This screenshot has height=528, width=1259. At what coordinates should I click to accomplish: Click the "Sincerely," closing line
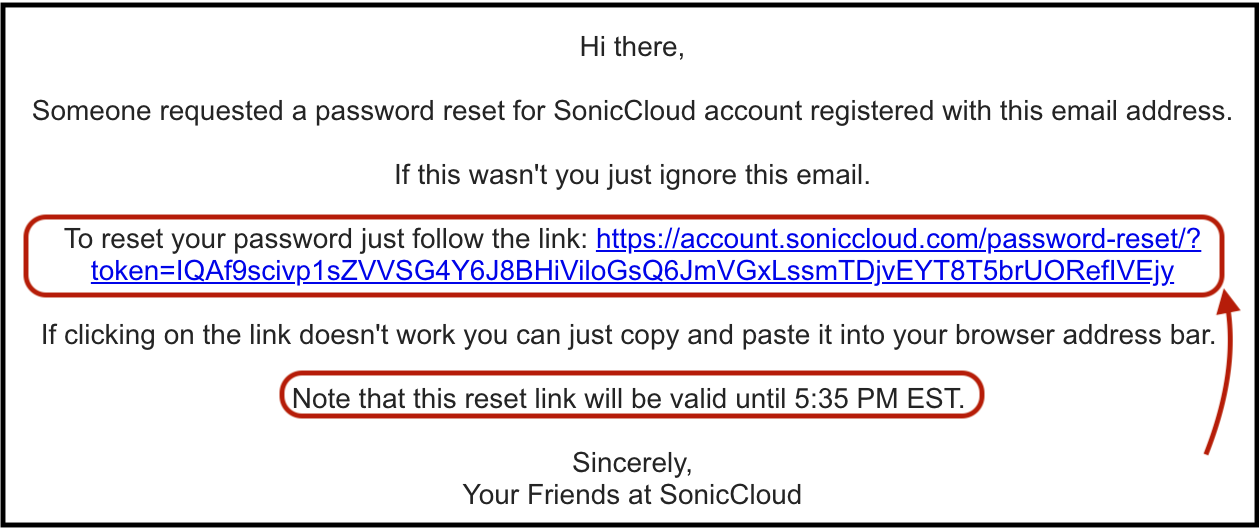point(632,463)
